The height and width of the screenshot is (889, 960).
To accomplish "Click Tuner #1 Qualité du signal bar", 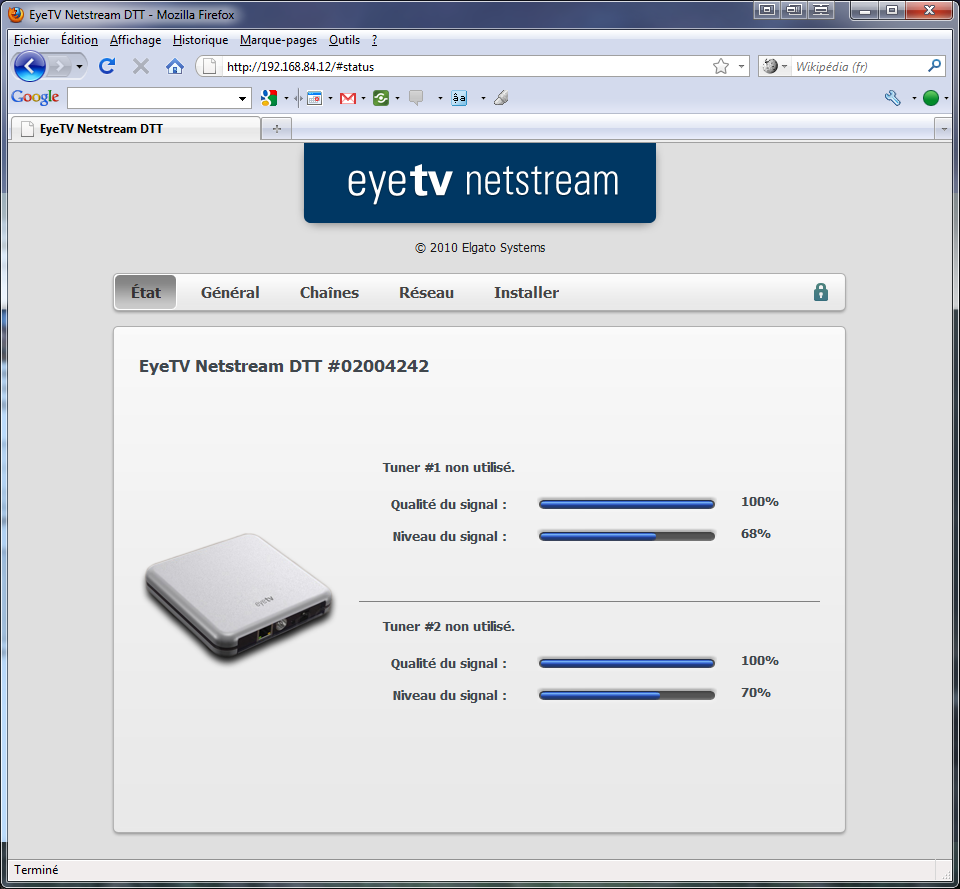I will coord(626,505).
